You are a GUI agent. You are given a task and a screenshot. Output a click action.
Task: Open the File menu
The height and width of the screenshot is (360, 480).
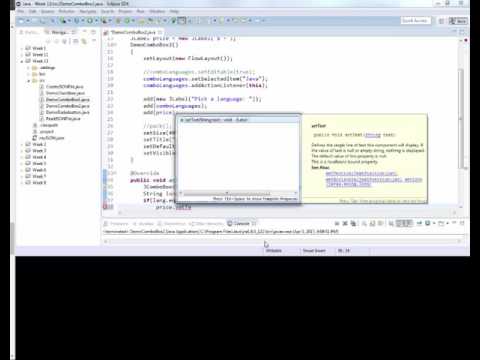point(21,11)
